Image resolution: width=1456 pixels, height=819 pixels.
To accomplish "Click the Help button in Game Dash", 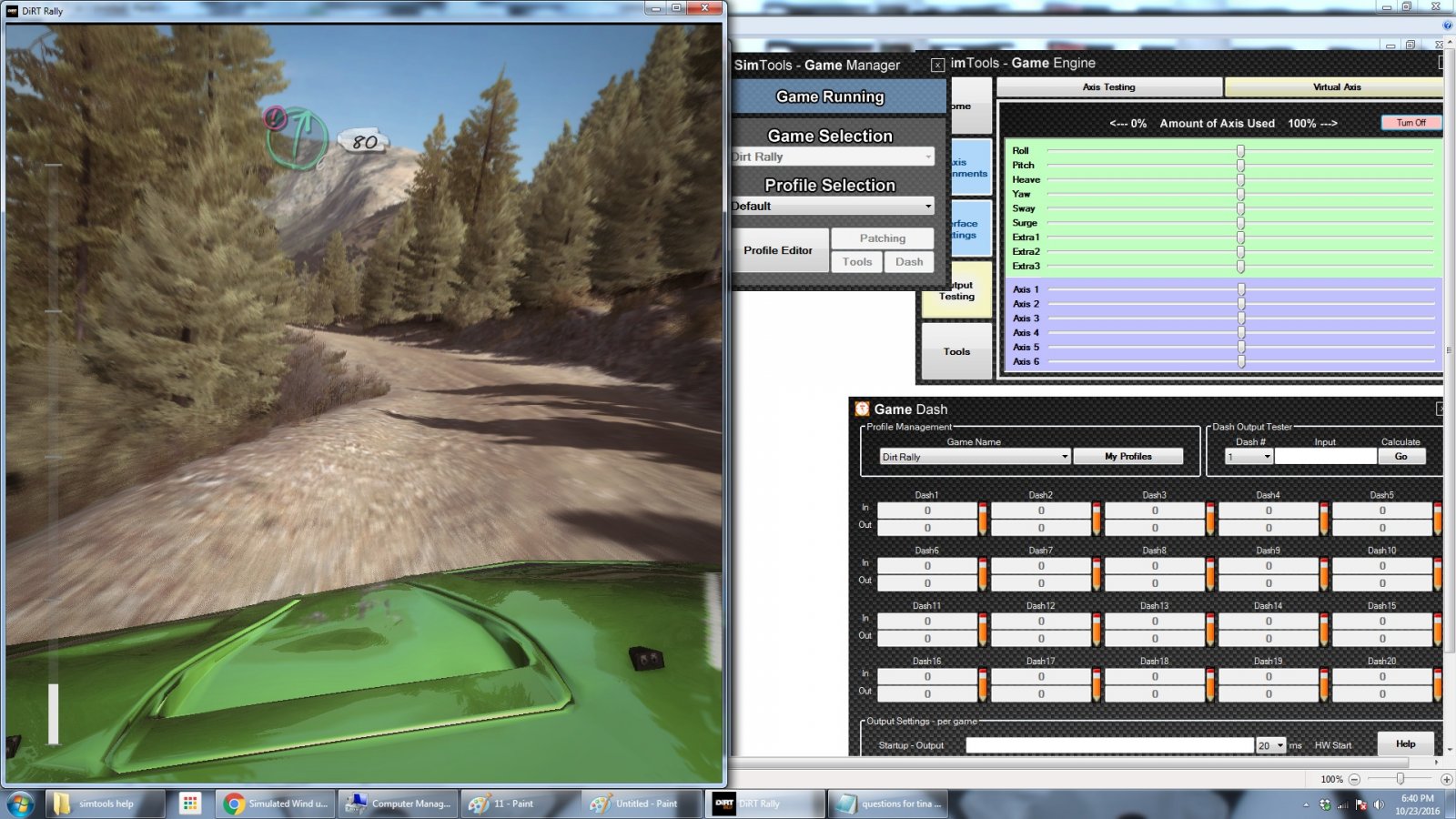I will [x=1406, y=743].
